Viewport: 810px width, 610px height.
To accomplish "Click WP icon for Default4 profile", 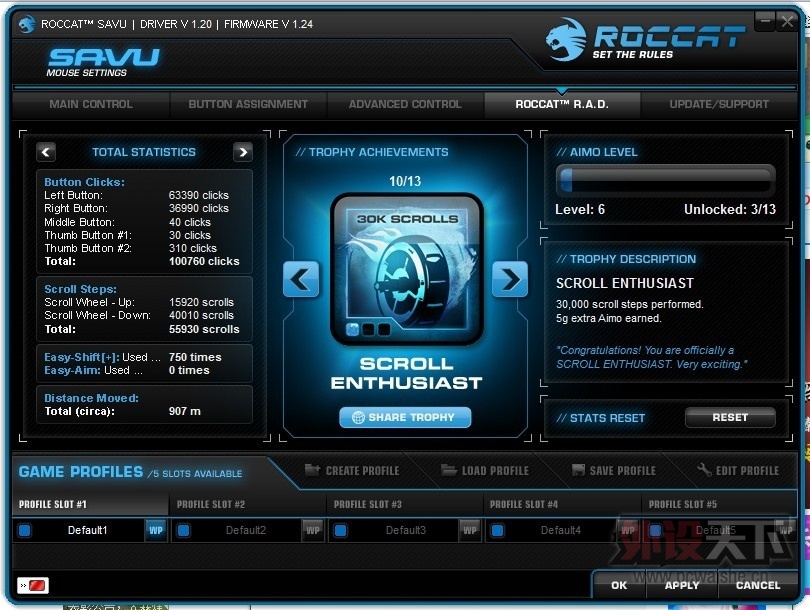I will (x=627, y=530).
